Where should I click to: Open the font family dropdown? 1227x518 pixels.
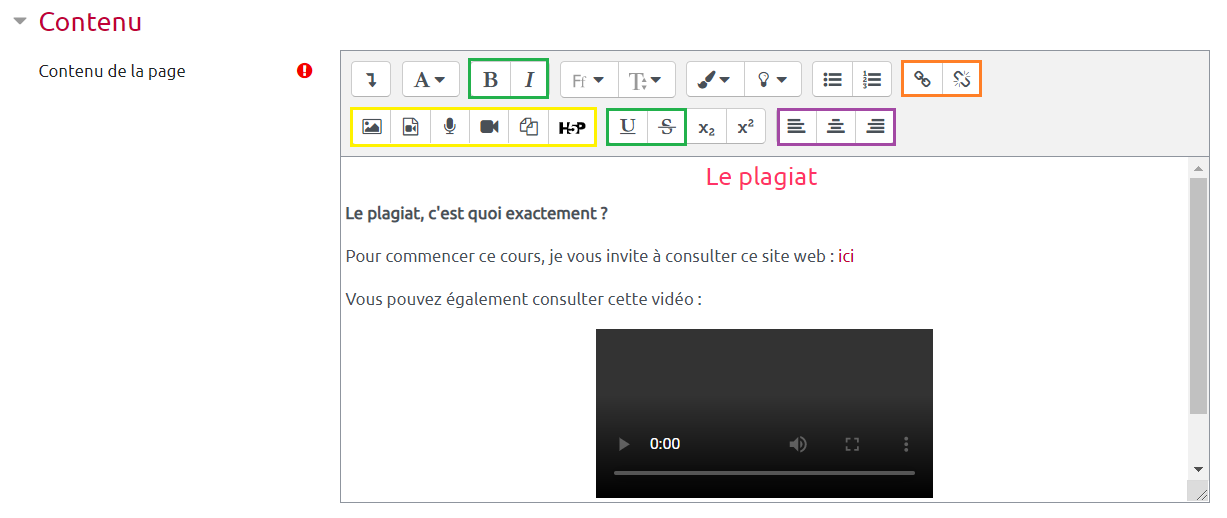tap(588, 80)
